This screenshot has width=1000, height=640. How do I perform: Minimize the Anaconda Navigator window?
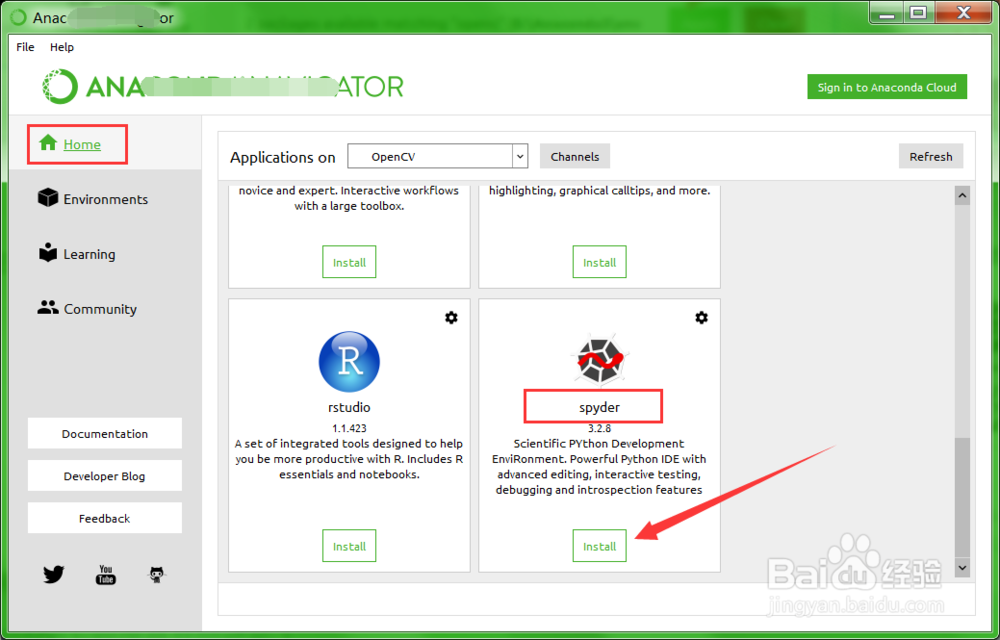(885, 13)
